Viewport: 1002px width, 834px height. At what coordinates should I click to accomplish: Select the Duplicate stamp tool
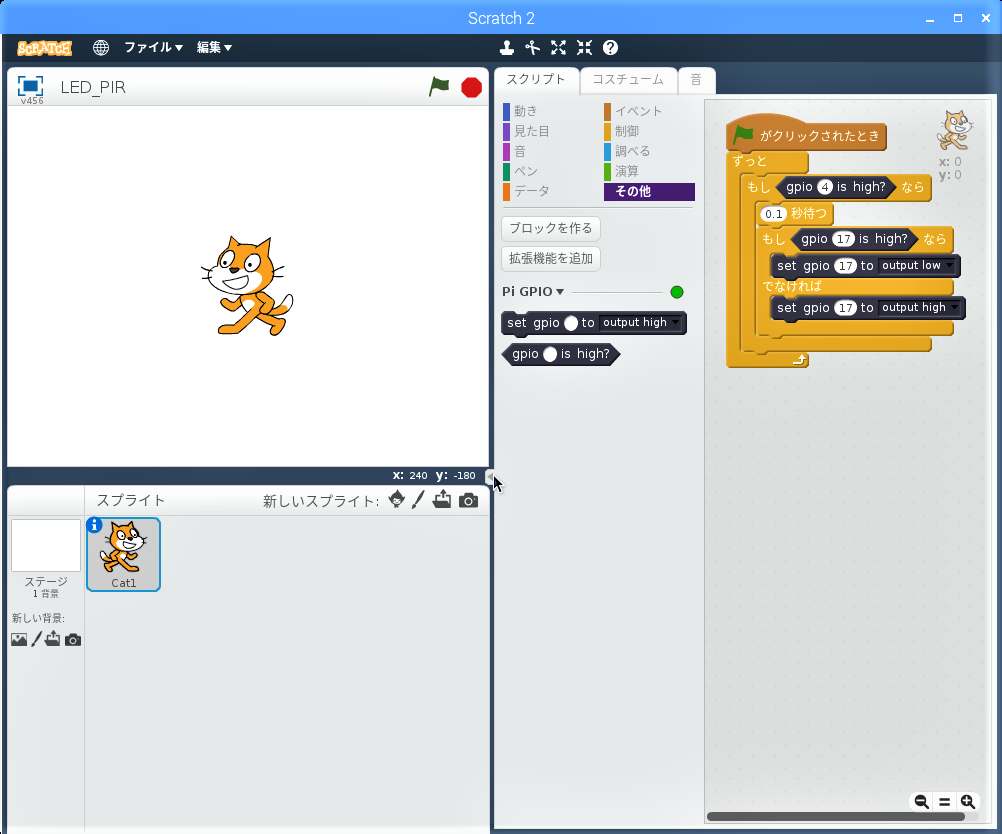coord(507,47)
